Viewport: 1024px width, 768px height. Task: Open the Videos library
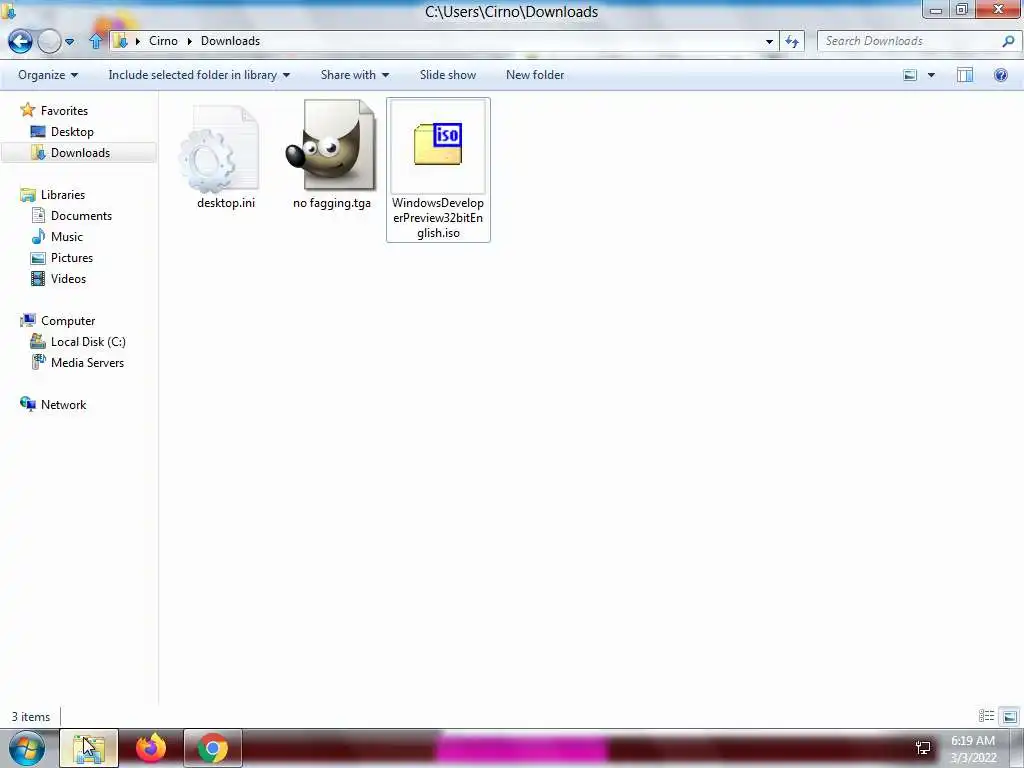click(68, 278)
